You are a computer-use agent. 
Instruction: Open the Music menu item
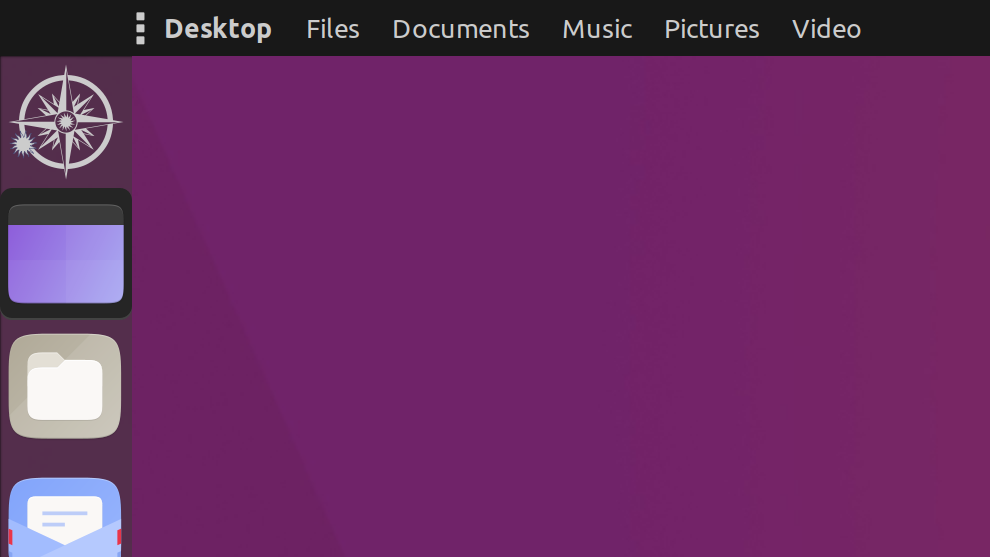click(597, 29)
